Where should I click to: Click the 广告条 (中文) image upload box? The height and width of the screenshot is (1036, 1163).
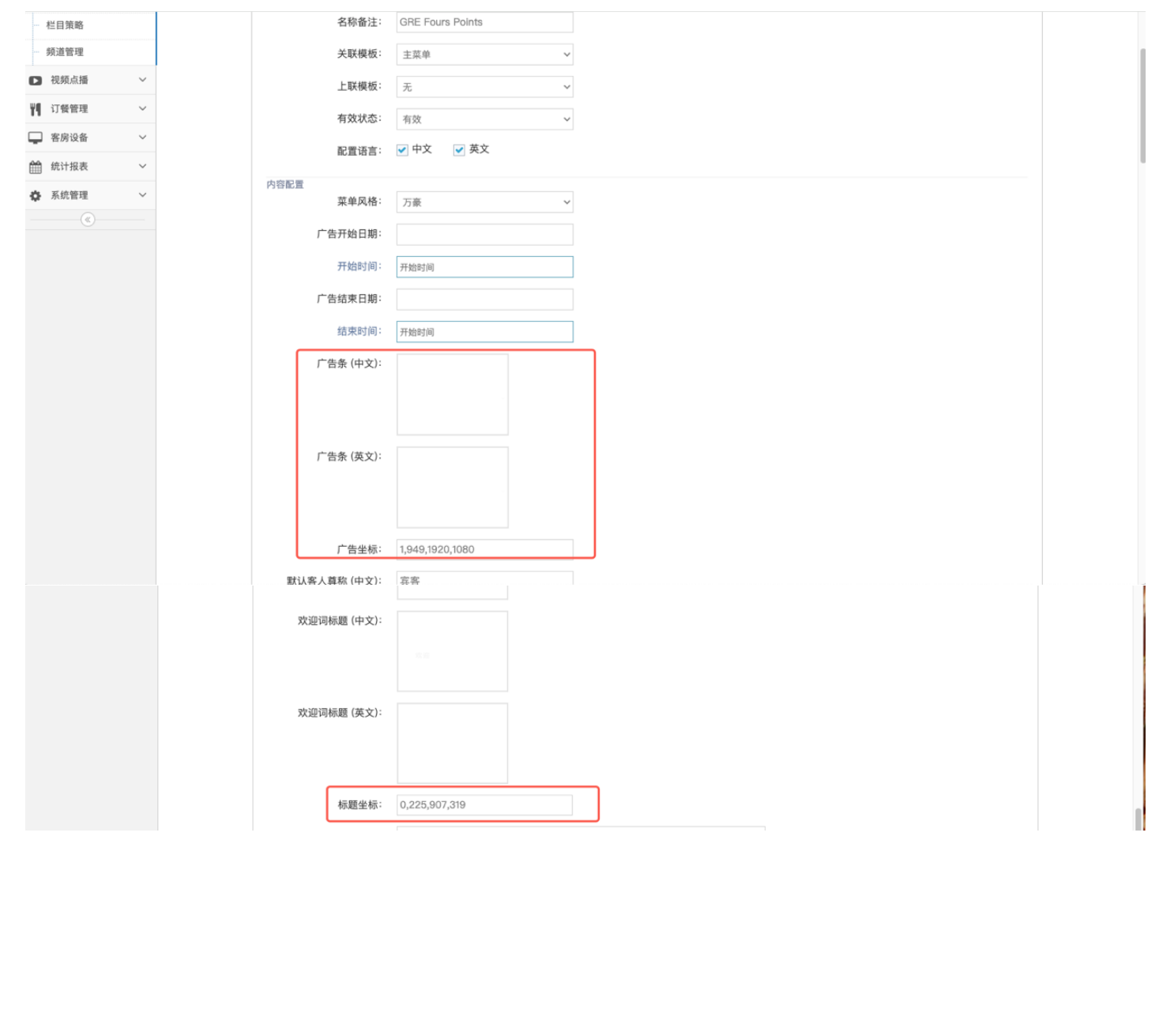pyautogui.click(x=452, y=394)
